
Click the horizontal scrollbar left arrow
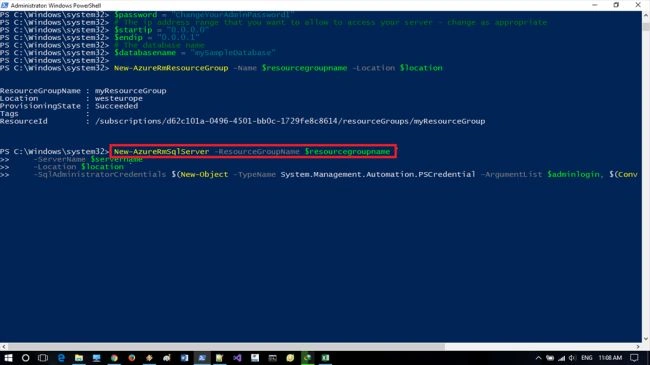[x=4, y=346]
